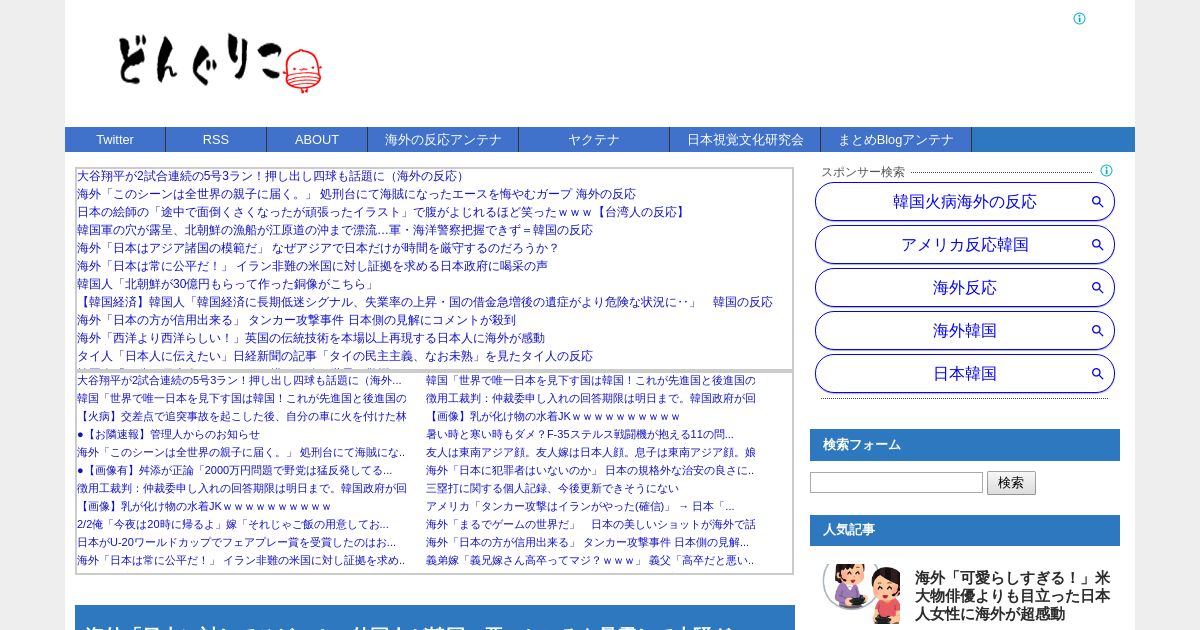Click the 韓国火病海外の反応 sponsor button
This screenshot has height=630, width=1200.
tap(965, 202)
